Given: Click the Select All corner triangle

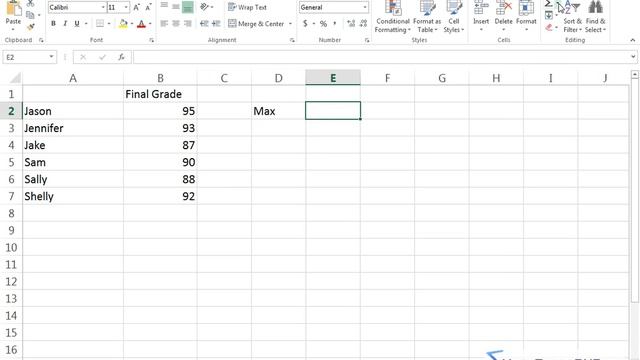Looking at the screenshot, I should coord(15,78).
